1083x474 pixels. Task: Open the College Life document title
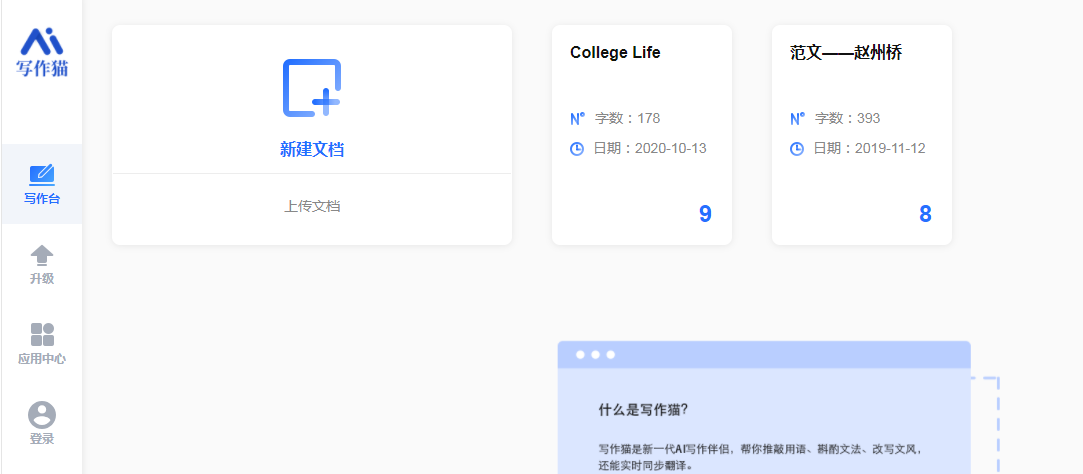pos(615,53)
